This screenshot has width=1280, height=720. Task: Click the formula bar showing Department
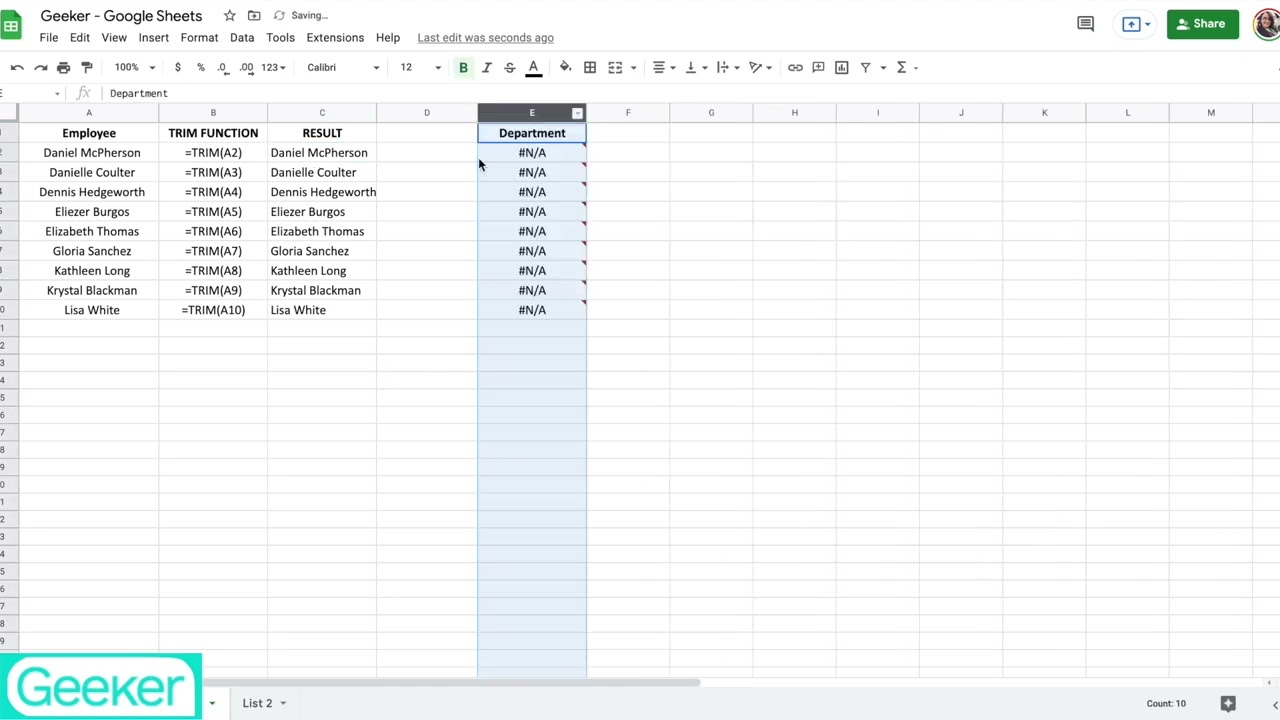coord(690,93)
